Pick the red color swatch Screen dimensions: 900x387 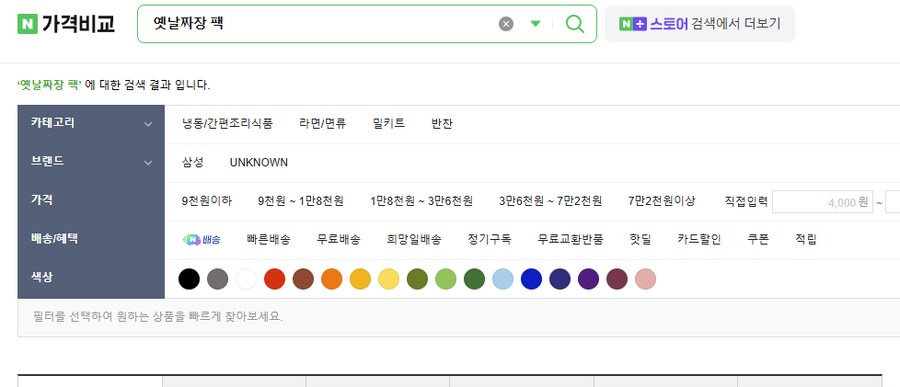[x=275, y=279]
